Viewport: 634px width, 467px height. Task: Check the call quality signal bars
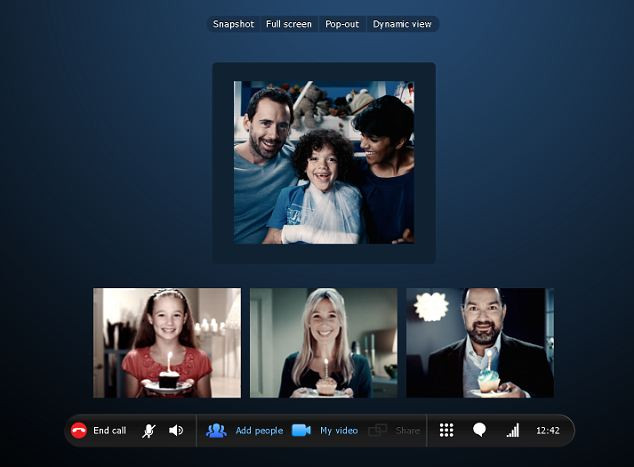513,431
